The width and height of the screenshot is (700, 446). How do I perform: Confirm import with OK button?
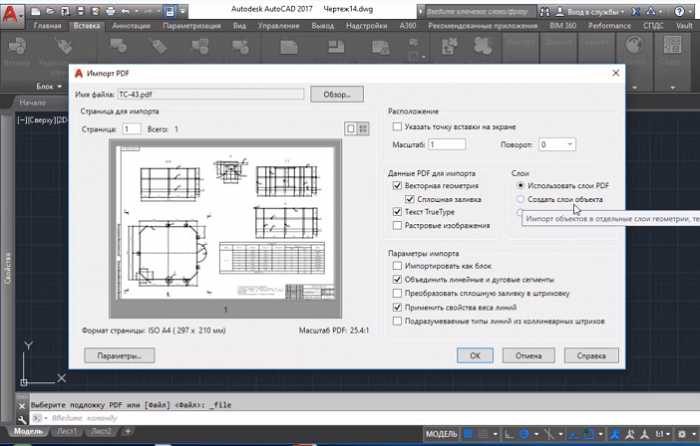click(475, 356)
